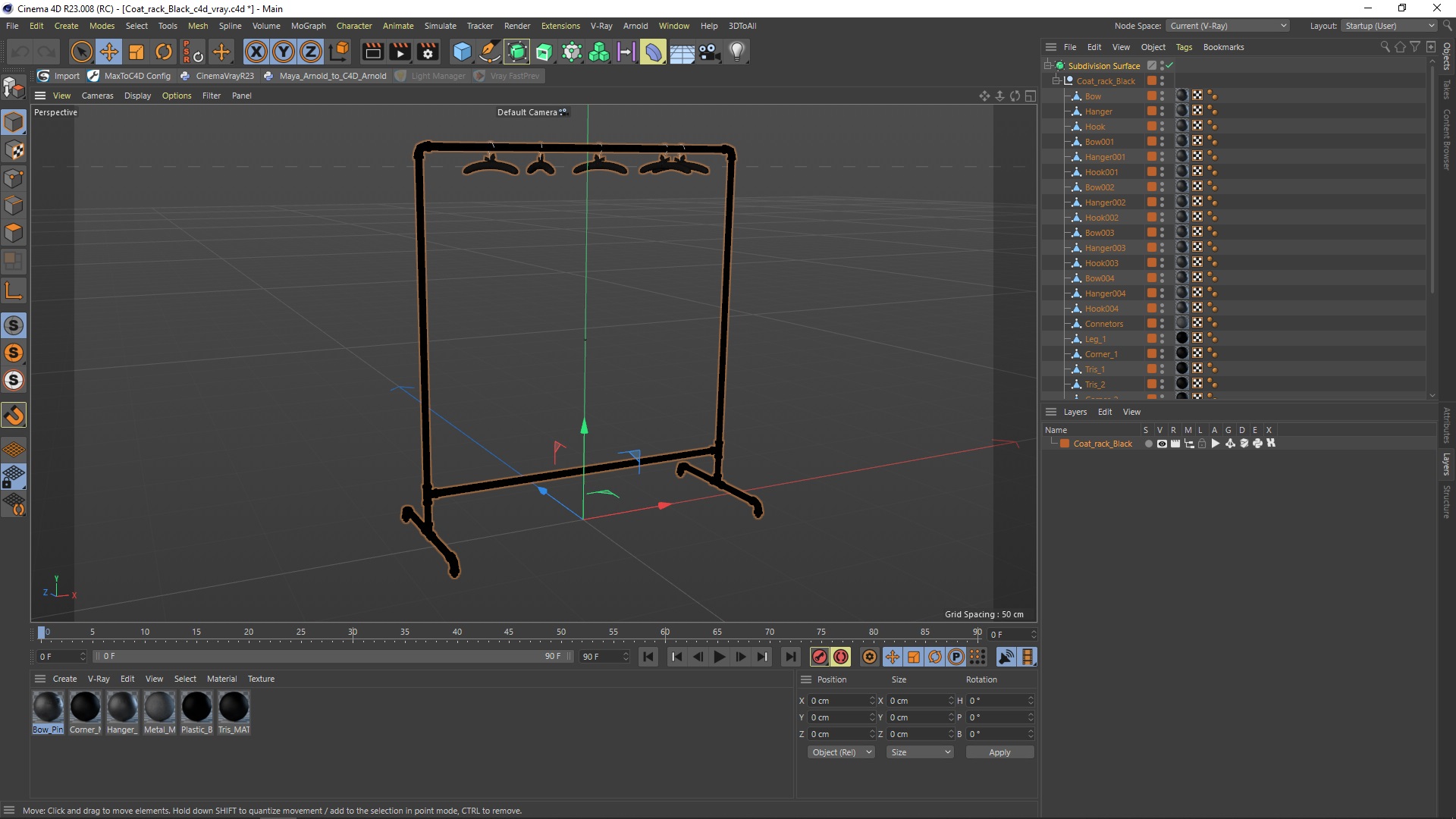Toggle the Coat_rack_Black layer view (eye) icon
Image resolution: width=1456 pixels, height=819 pixels.
click(1161, 444)
